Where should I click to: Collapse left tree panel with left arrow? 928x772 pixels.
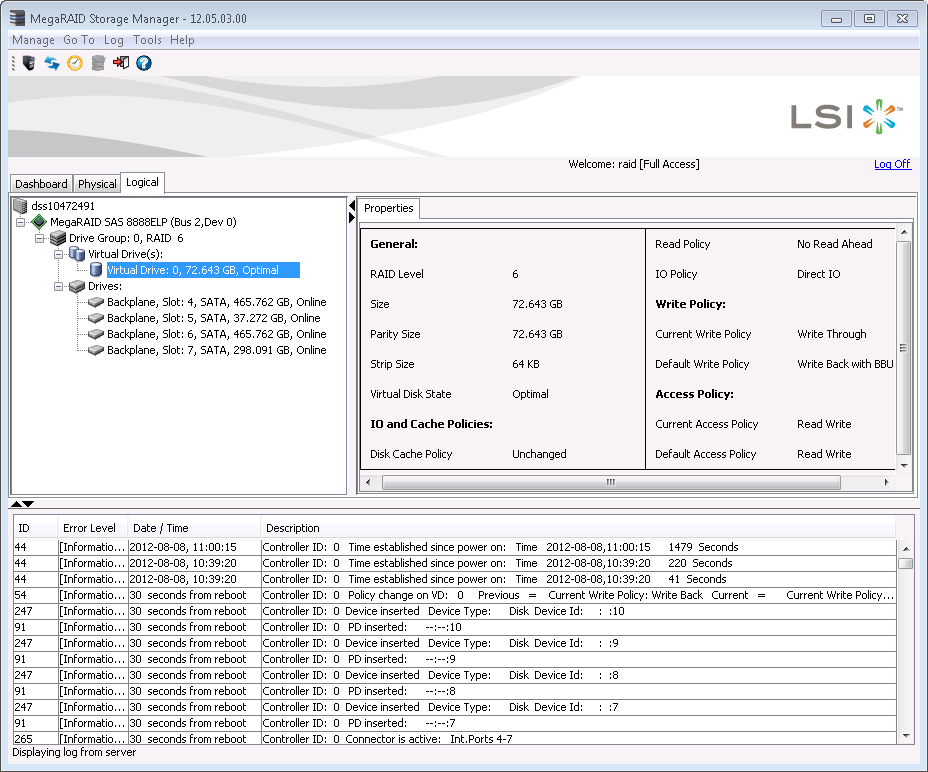pyautogui.click(x=352, y=206)
